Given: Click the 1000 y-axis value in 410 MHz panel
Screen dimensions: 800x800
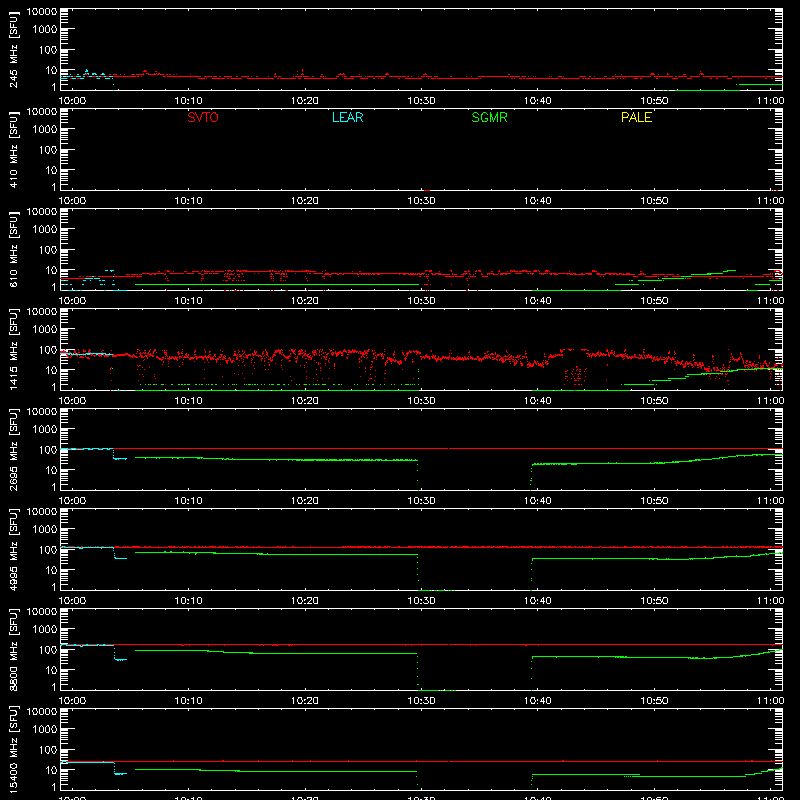Looking at the screenshot, I should [45, 130].
